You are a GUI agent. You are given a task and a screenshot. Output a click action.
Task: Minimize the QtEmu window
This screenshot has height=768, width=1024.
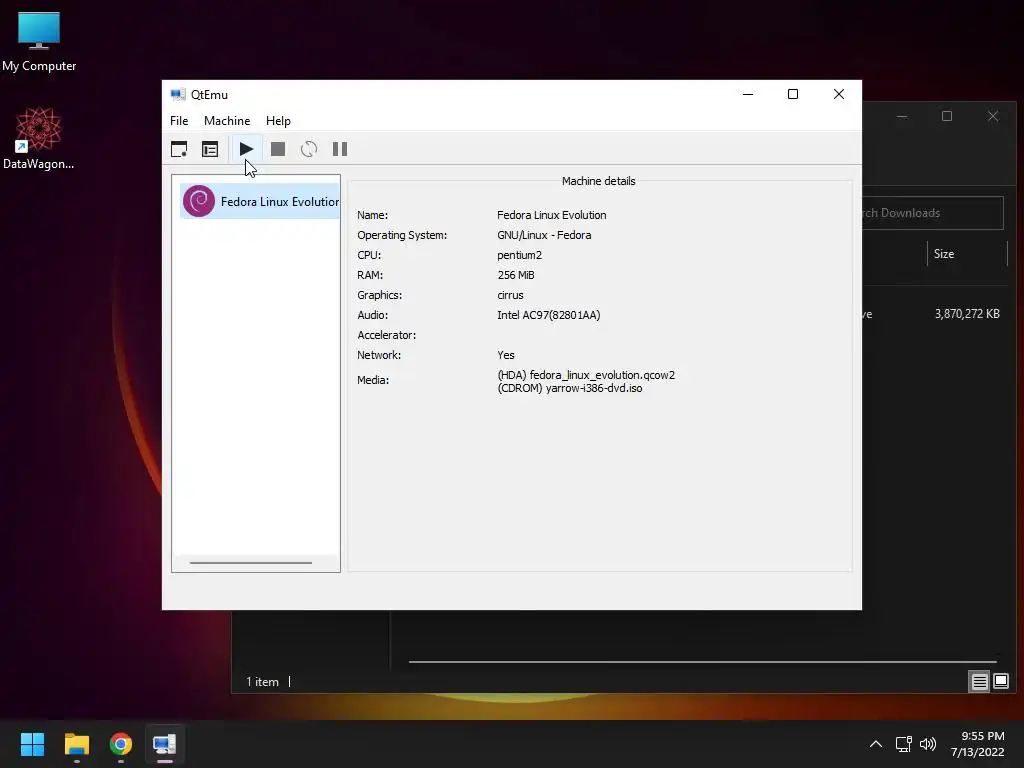[x=748, y=95]
